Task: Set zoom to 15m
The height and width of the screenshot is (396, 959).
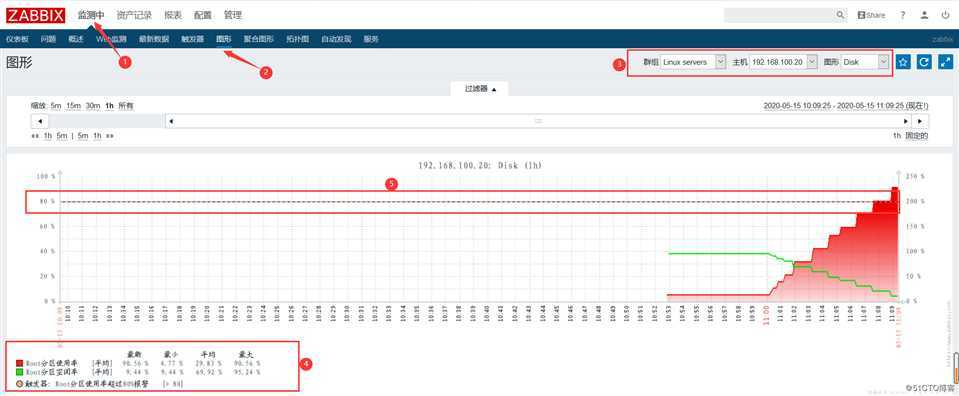Action: [x=73, y=106]
